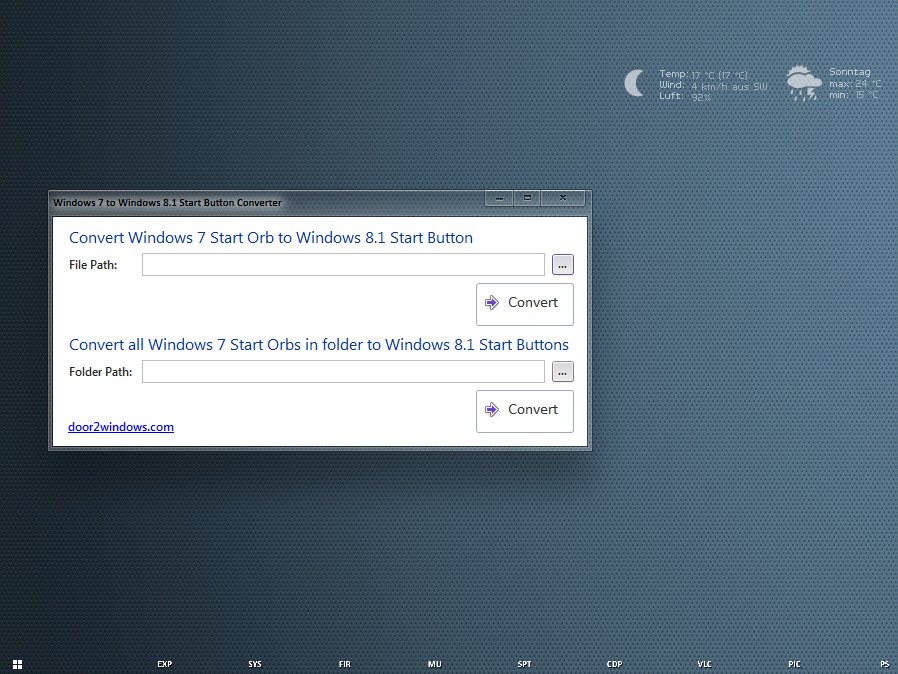Click the File Path text input field

(x=343, y=265)
